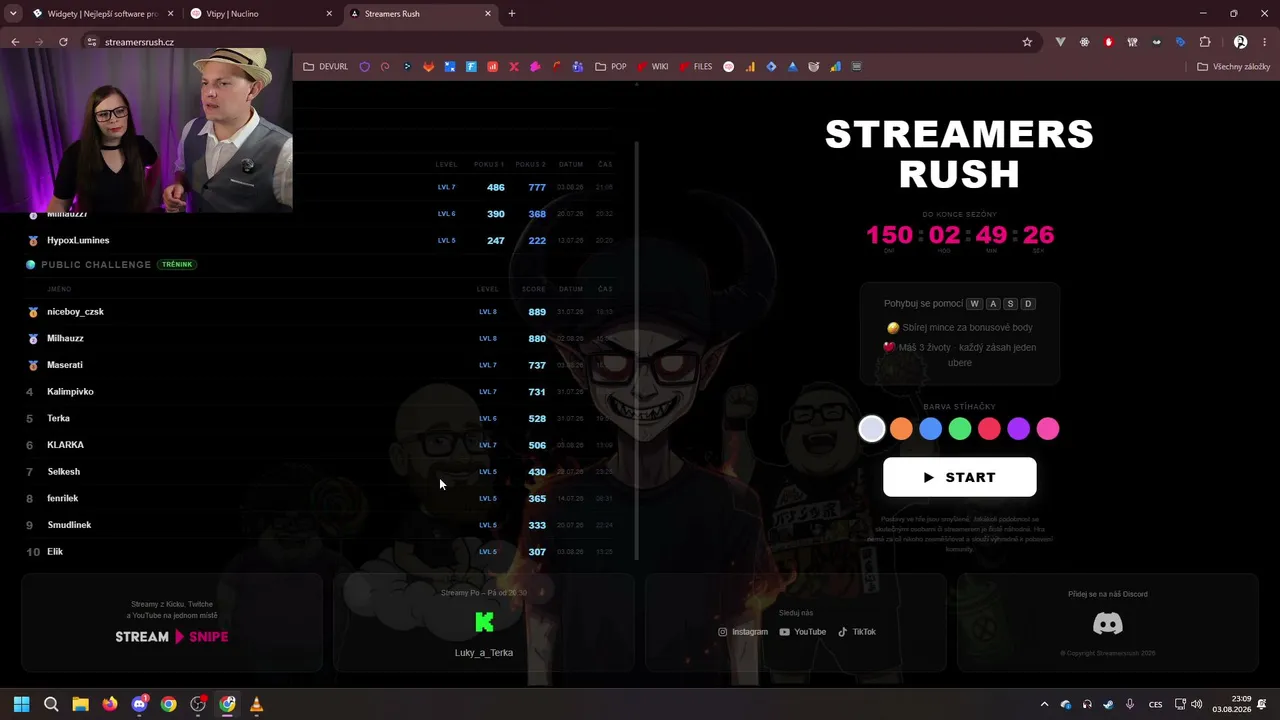Pick the white fighter color
The height and width of the screenshot is (720, 1280).
[x=872, y=429]
